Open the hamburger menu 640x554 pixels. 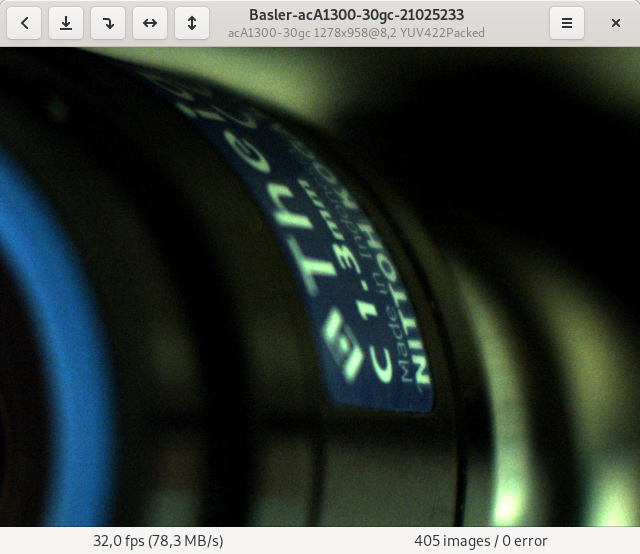click(x=567, y=23)
